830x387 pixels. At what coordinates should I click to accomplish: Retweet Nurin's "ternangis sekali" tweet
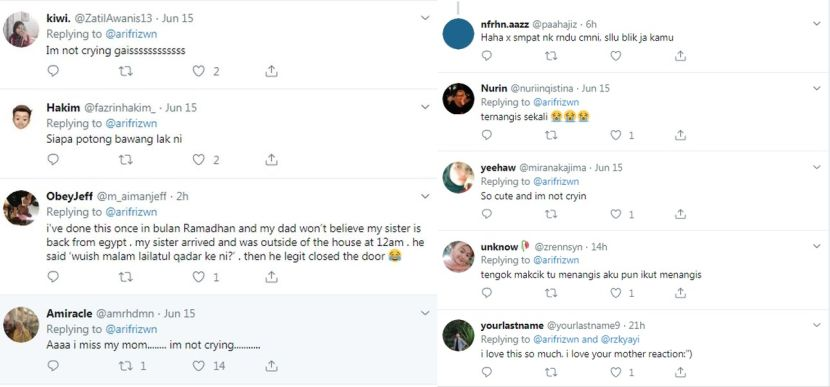(551, 136)
